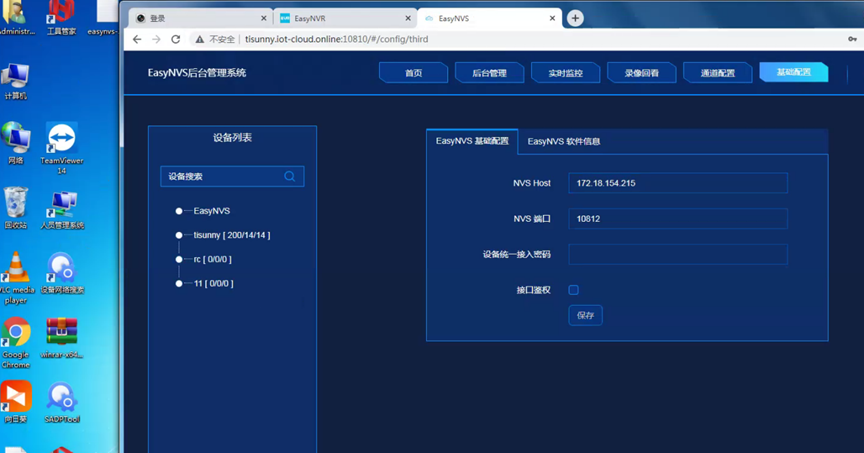Switch to the 登录 browser tab
864x453 pixels.
201,18
